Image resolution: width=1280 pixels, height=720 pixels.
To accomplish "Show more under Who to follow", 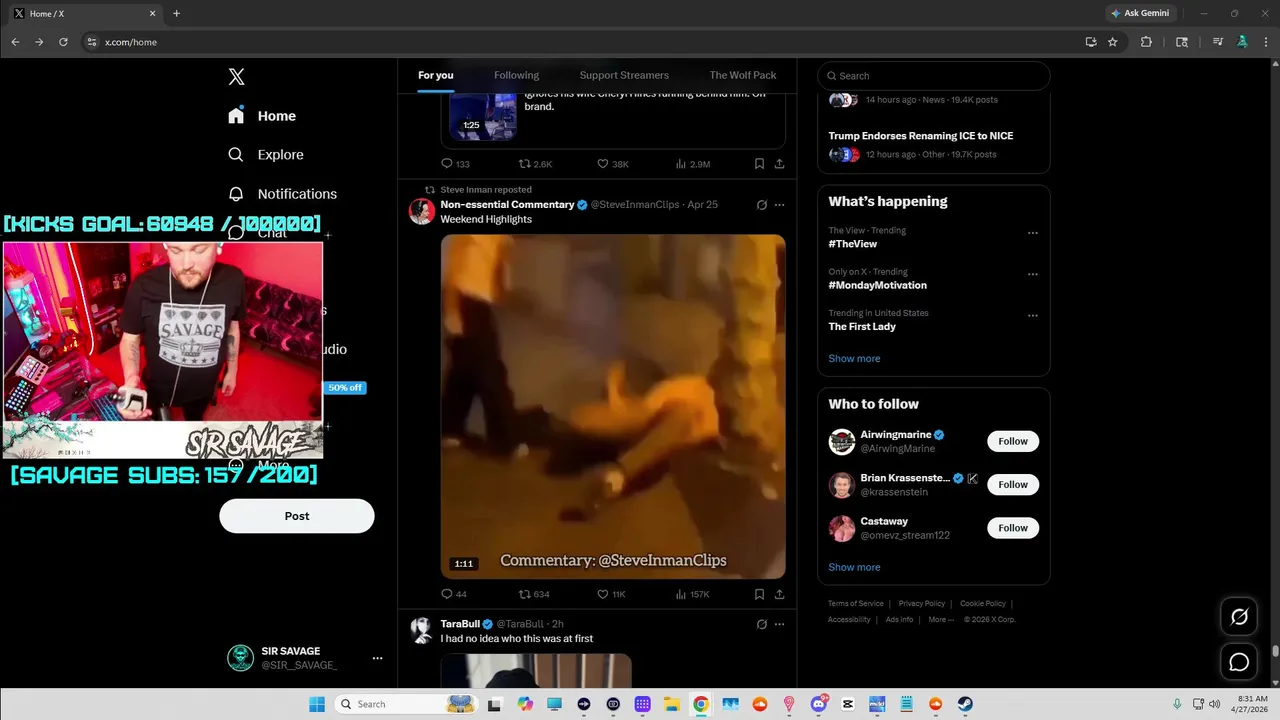I will click(x=854, y=567).
